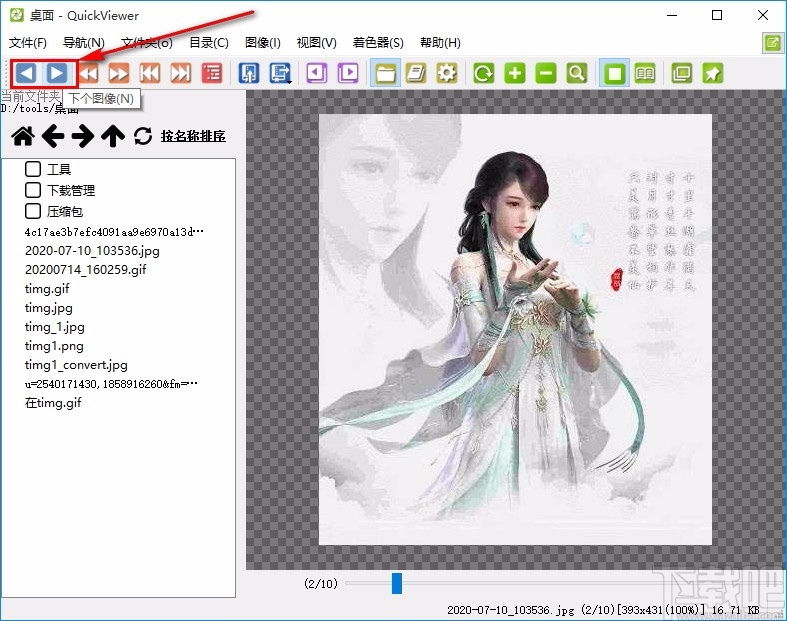Open the 工具 folder entry
The width and height of the screenshot is (787, 621).
(59, 169)
